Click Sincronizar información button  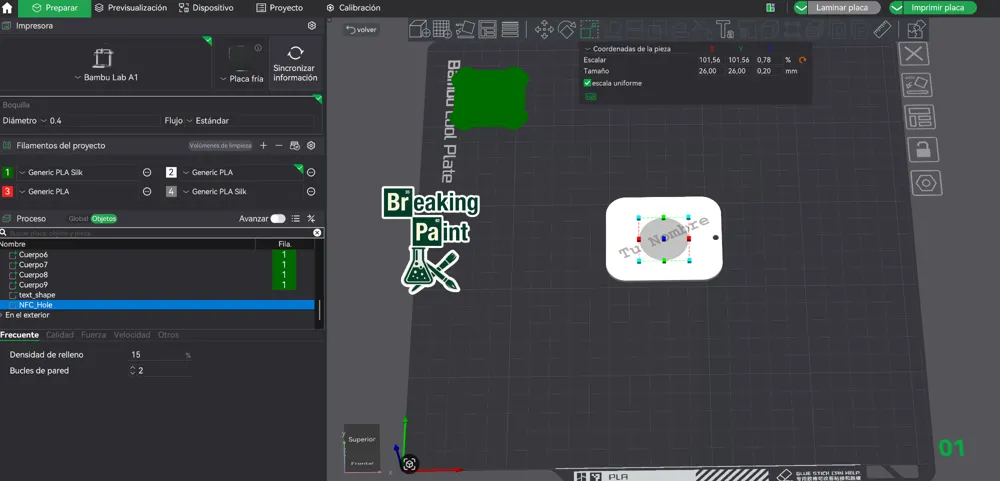[x=295, y=64]
